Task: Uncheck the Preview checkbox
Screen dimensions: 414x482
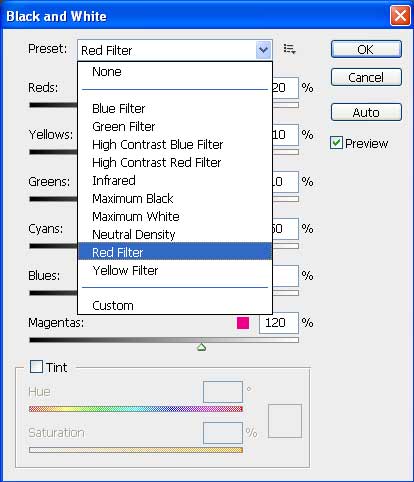Action: point(336,143)
